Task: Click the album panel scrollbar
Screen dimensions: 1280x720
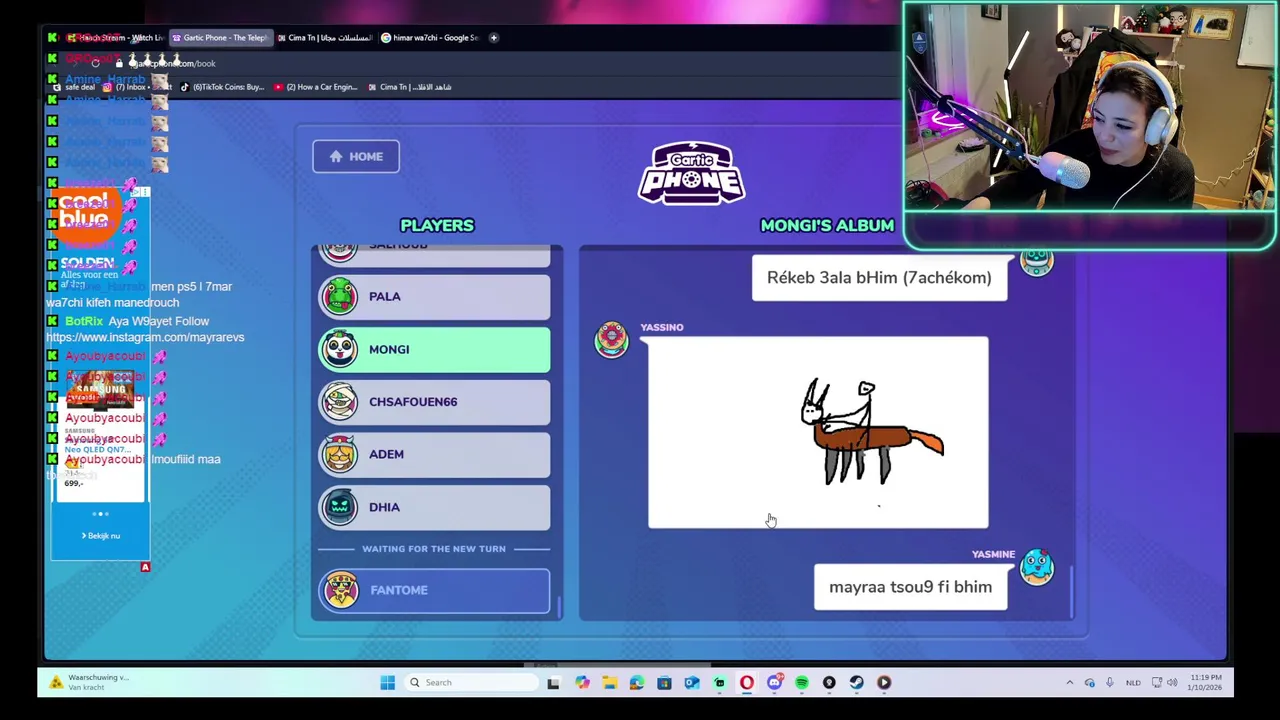Action: (1071, 591)
